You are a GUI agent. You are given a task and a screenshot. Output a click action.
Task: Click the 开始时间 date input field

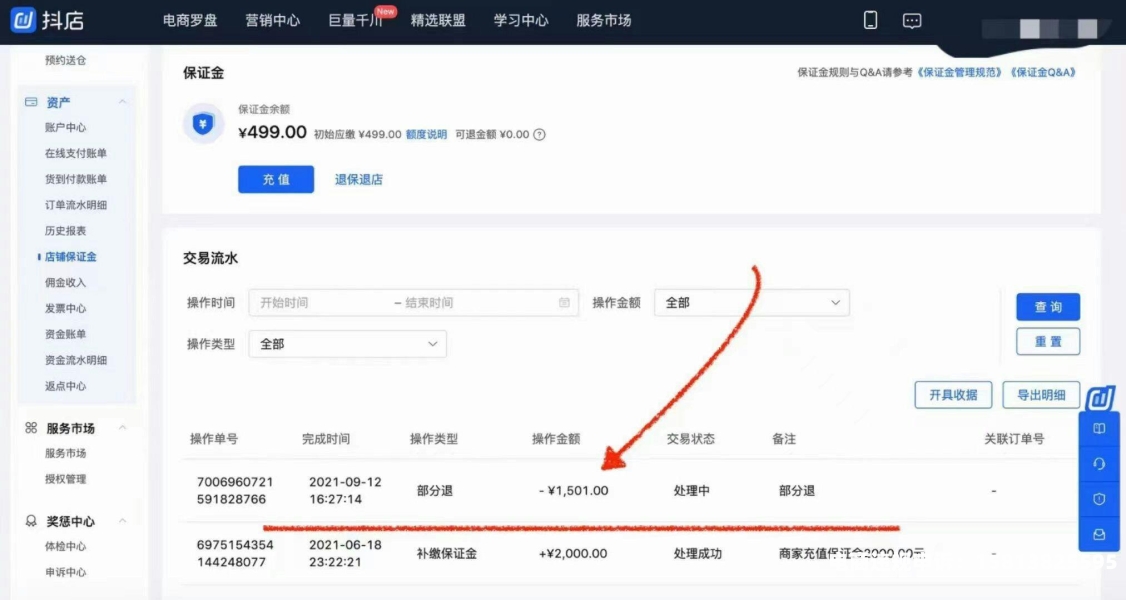pyautogui.click(x=320, y=303)
